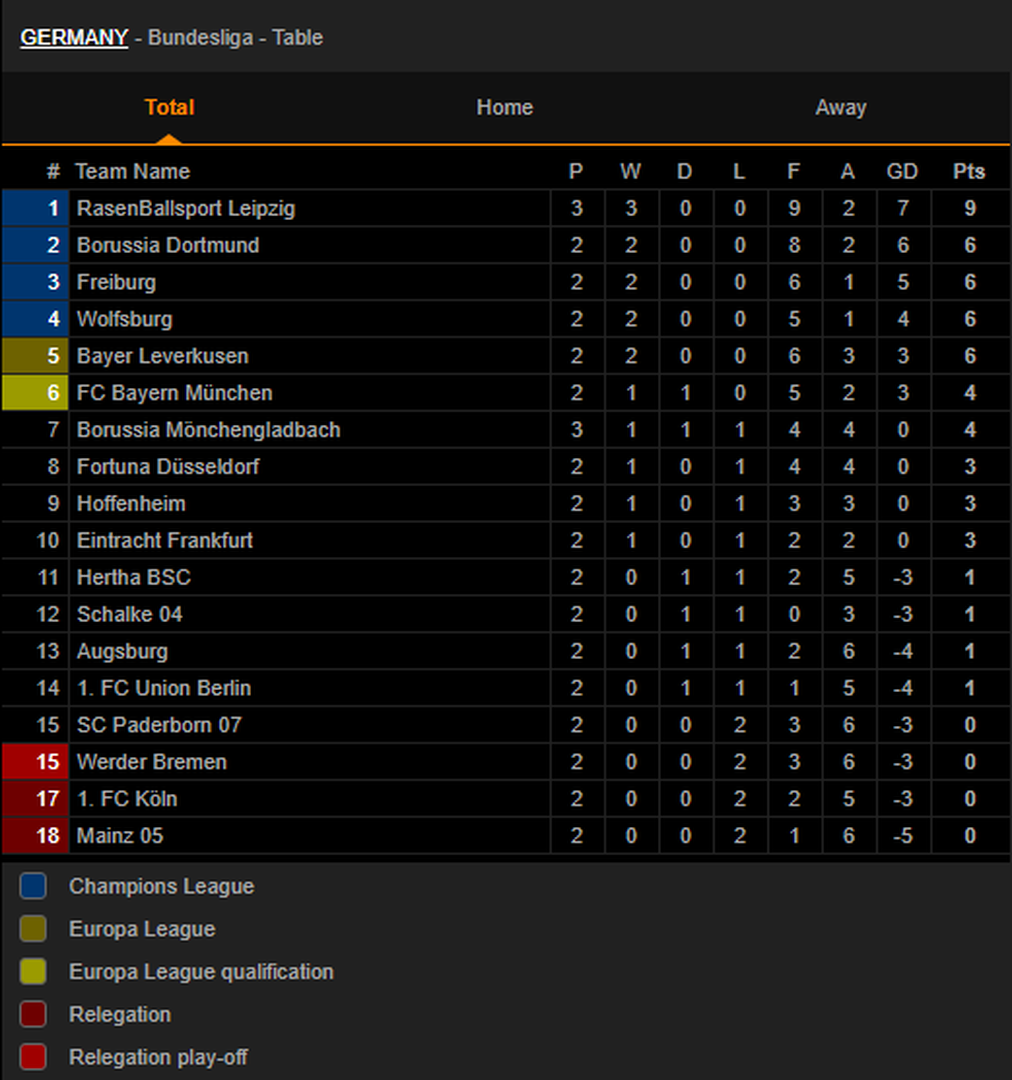Screen dimensions: 1012x1080
Task: Click the Europa League qualification yellow swatch
Action: coord(33,971)
